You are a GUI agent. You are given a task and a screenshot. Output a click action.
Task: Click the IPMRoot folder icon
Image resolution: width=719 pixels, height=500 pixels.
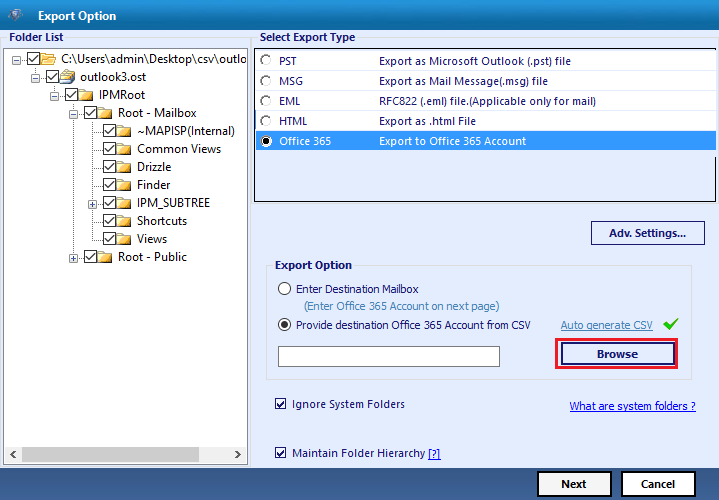click(86, 95)
